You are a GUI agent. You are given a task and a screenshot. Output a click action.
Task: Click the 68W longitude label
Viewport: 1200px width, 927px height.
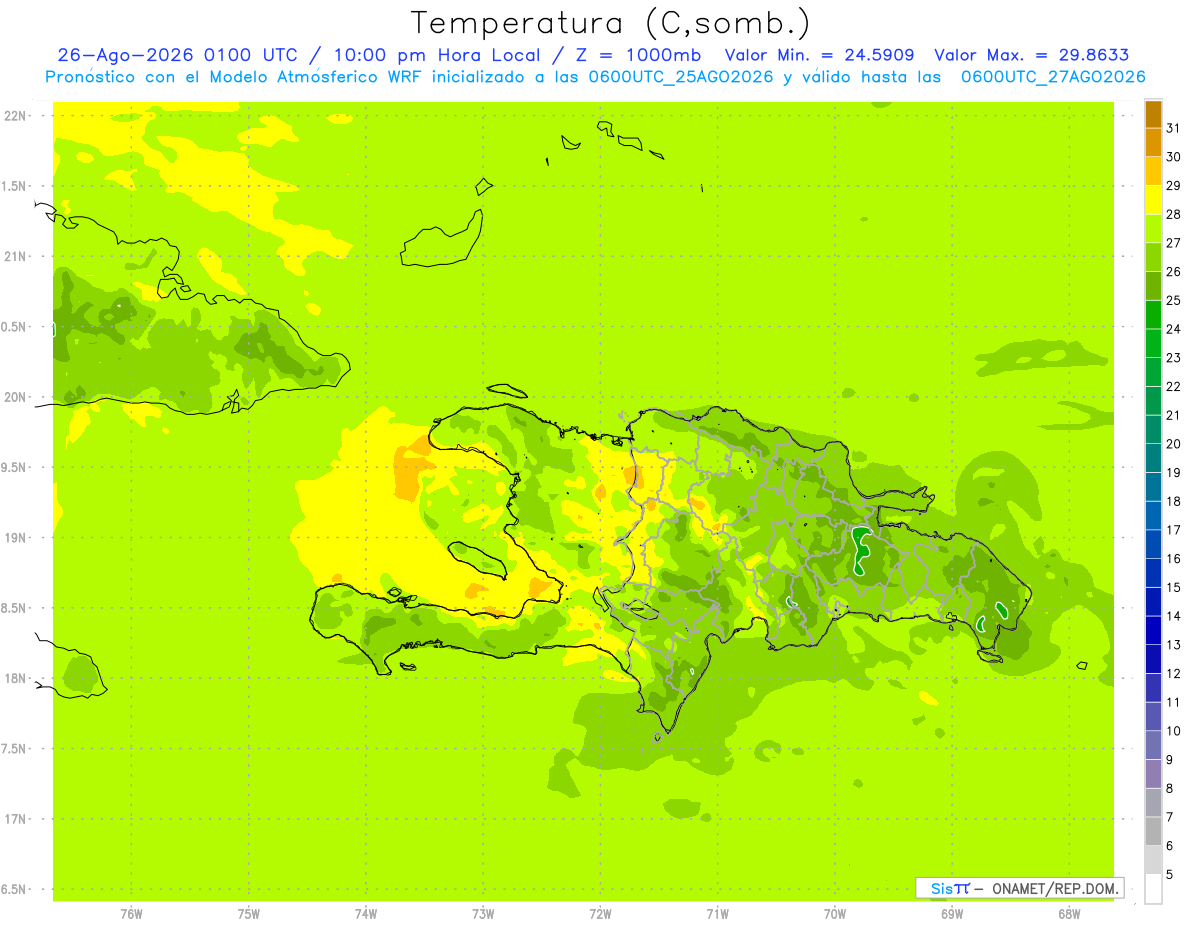pyautogui.click(x=1068, y=914)
